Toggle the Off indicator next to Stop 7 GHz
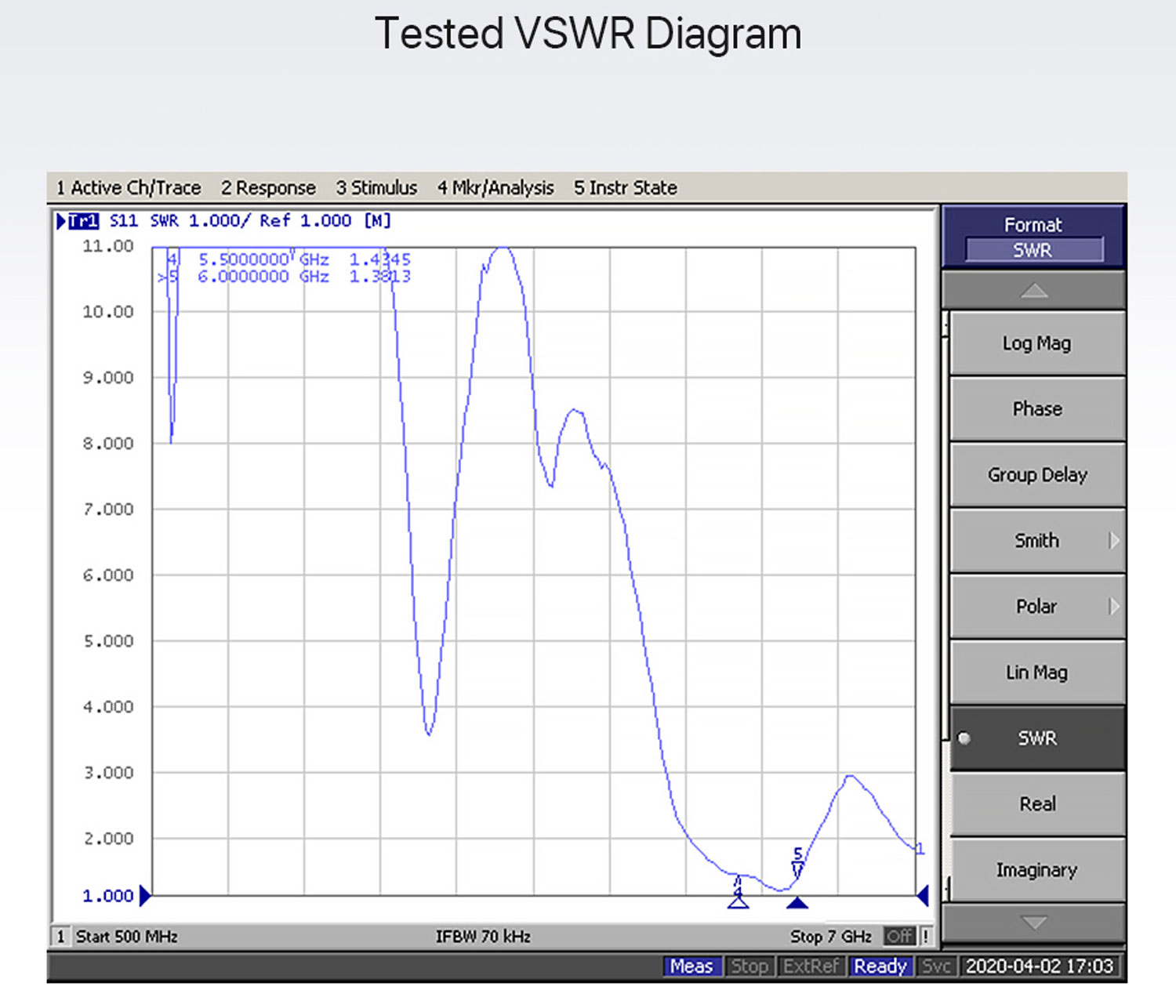The image size is (1176, 1008). (899, 936)
